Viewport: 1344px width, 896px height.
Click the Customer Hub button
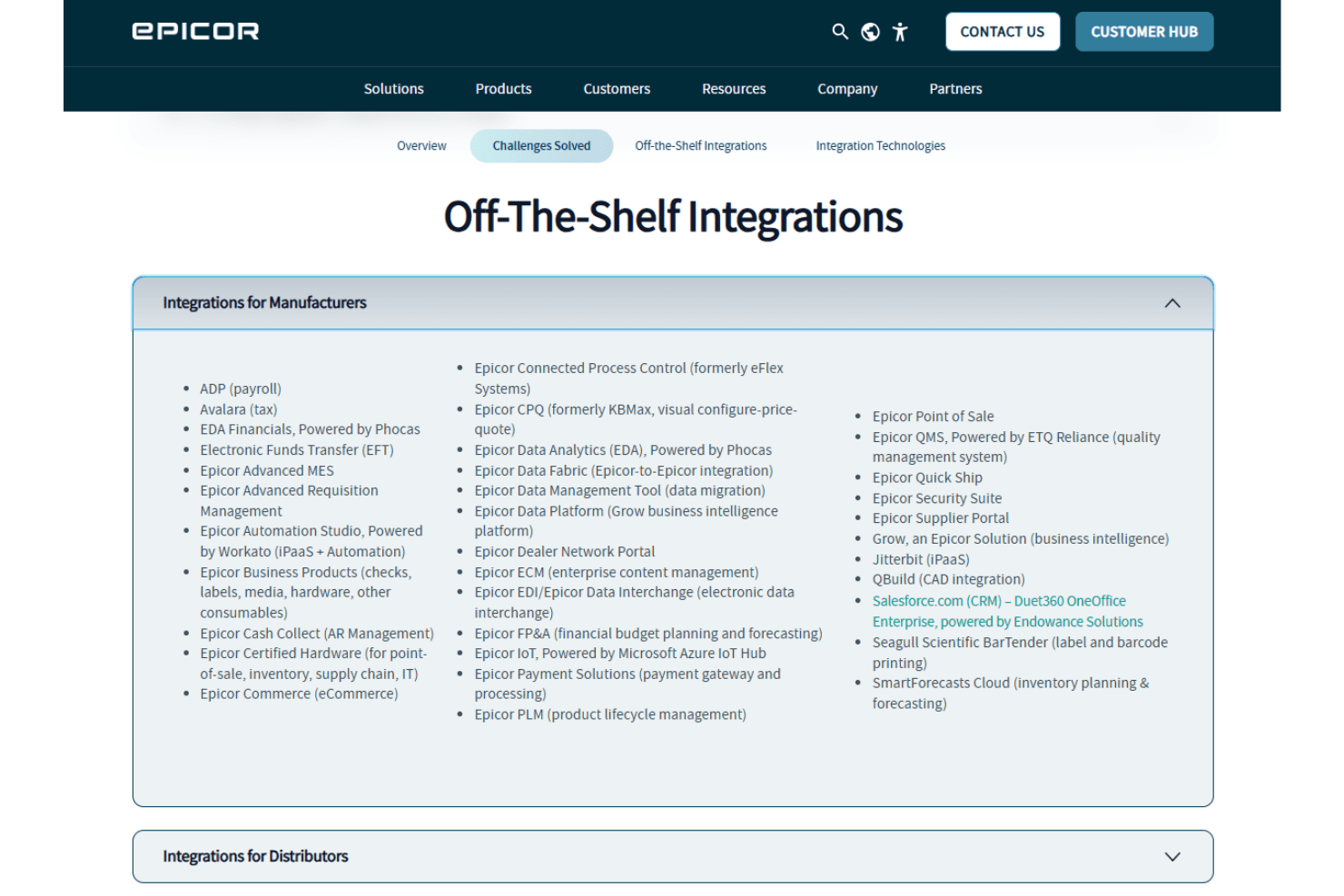coord(1144,32)
